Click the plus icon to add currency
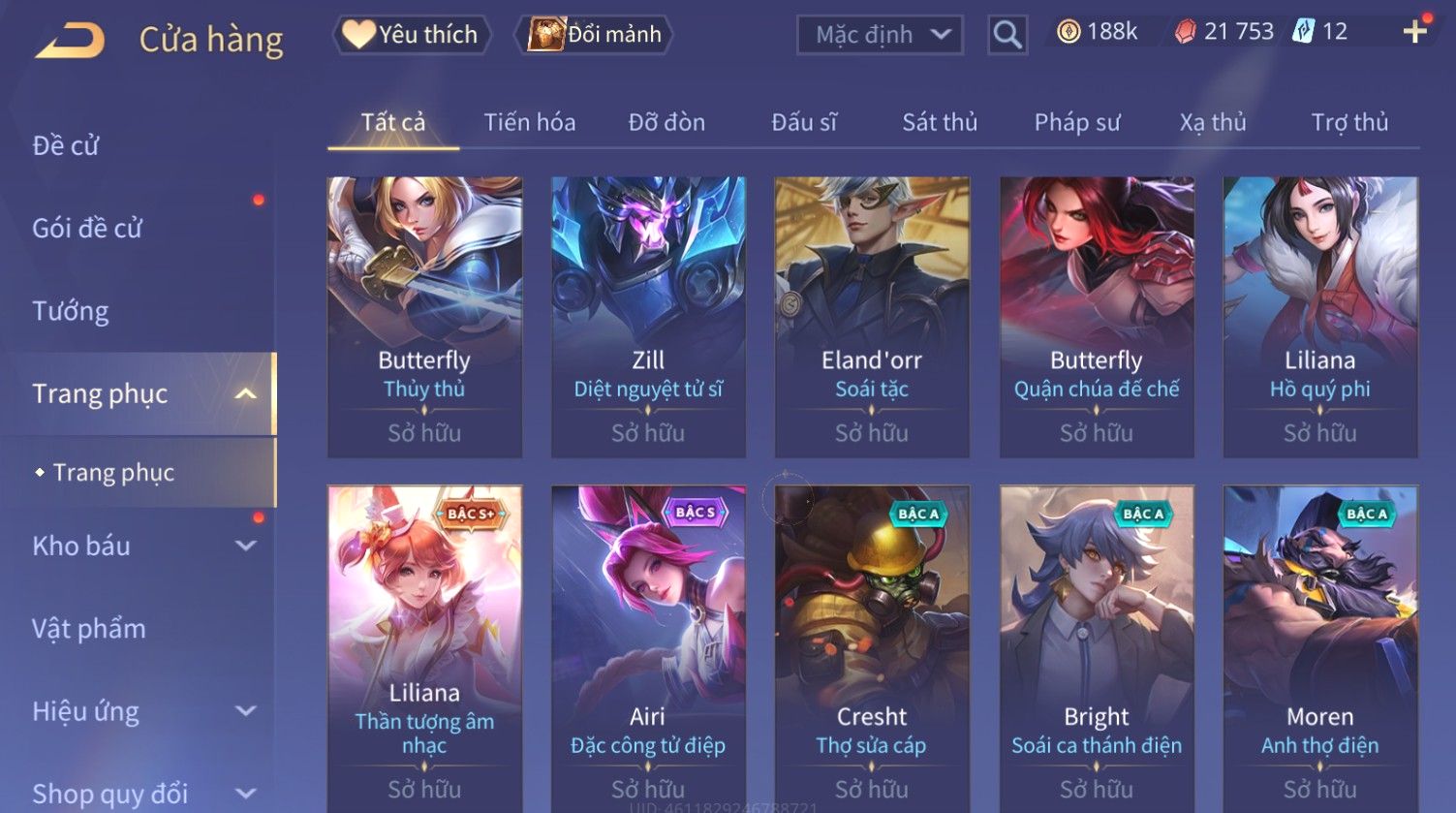 (x=1415, y=32)
